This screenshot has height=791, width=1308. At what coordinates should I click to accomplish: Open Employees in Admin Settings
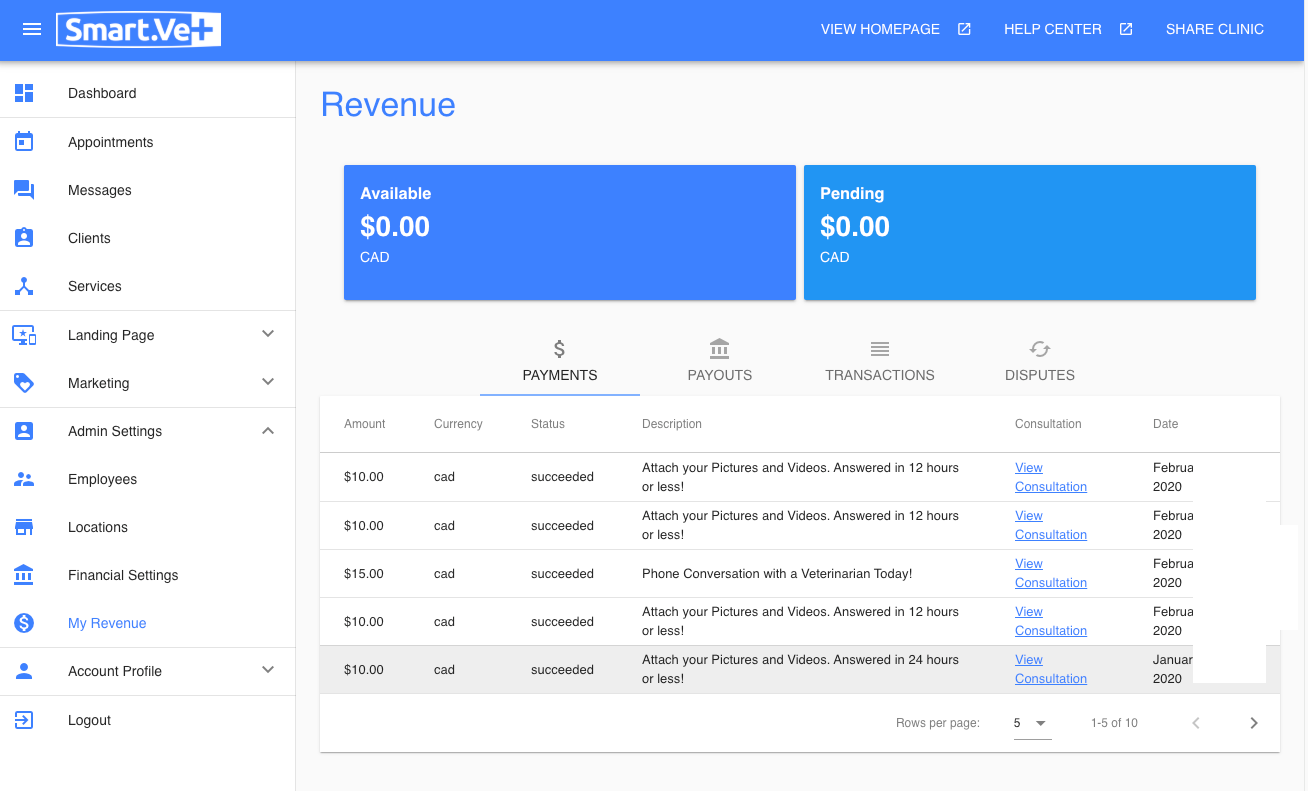point(147,479)
